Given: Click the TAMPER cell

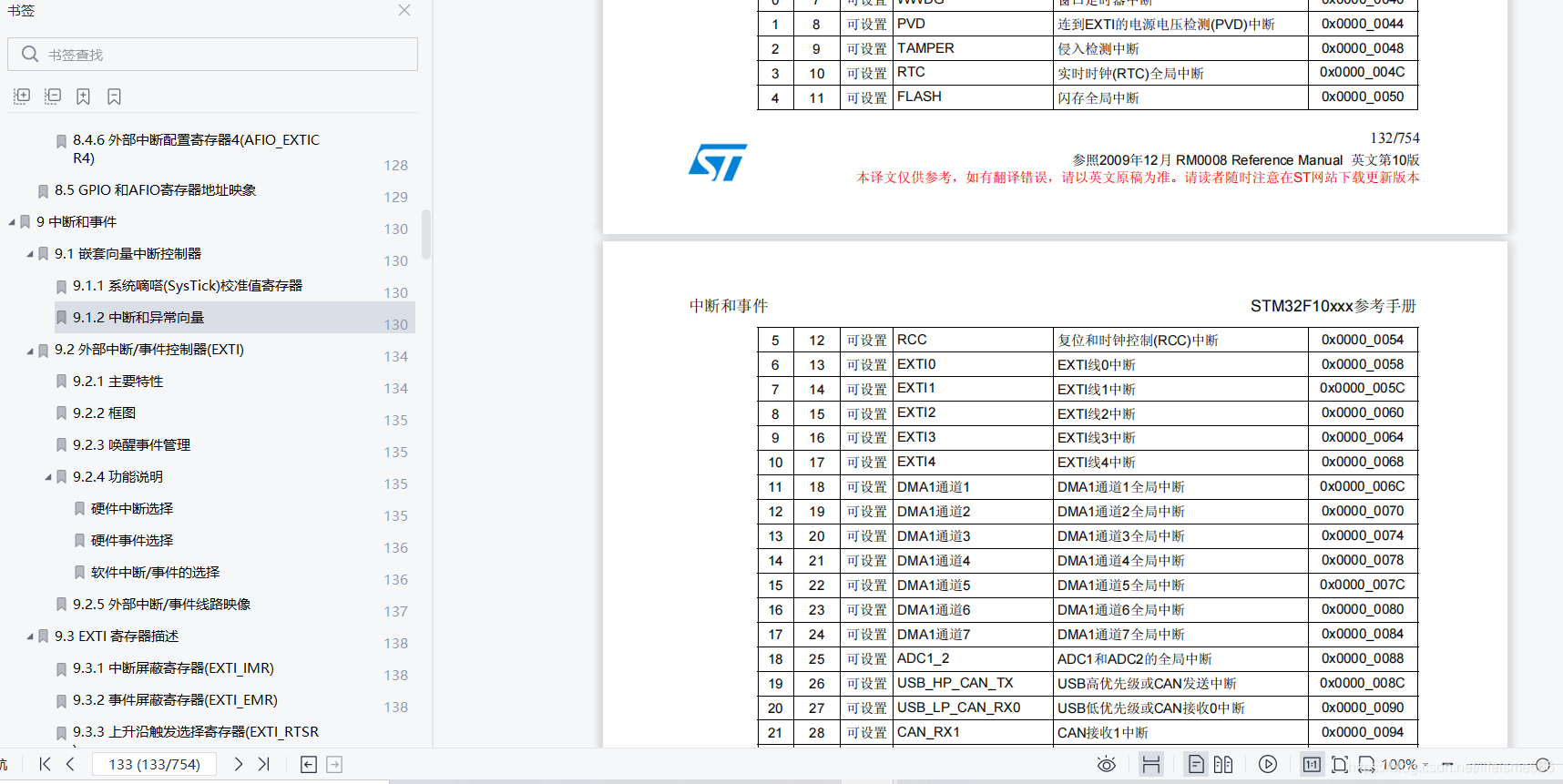Looking at the screenshot, I should pos(973,48).
